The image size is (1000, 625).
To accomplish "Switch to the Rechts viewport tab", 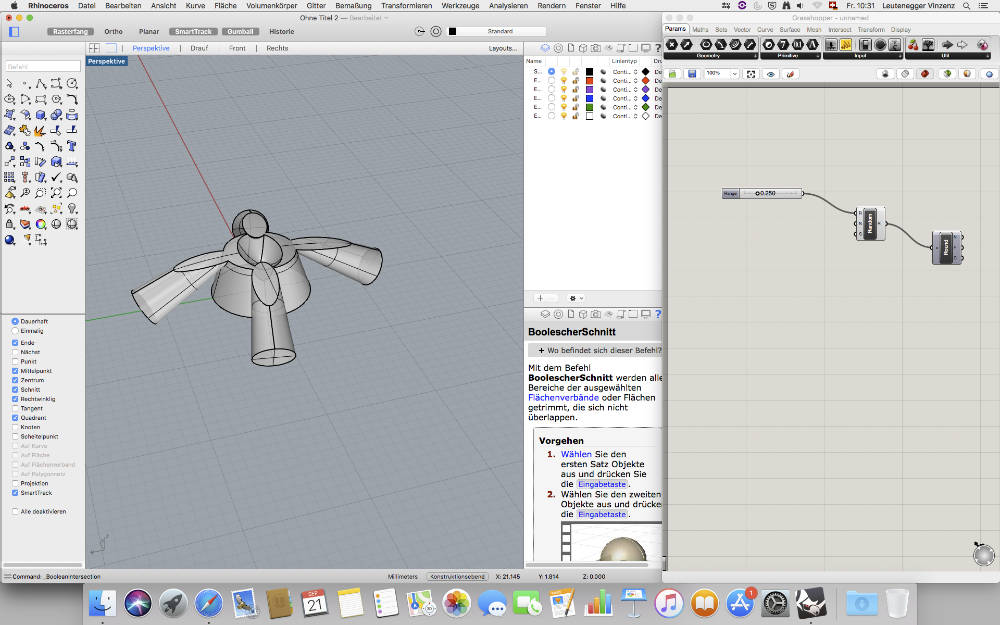I will click(x=277, y=48).
